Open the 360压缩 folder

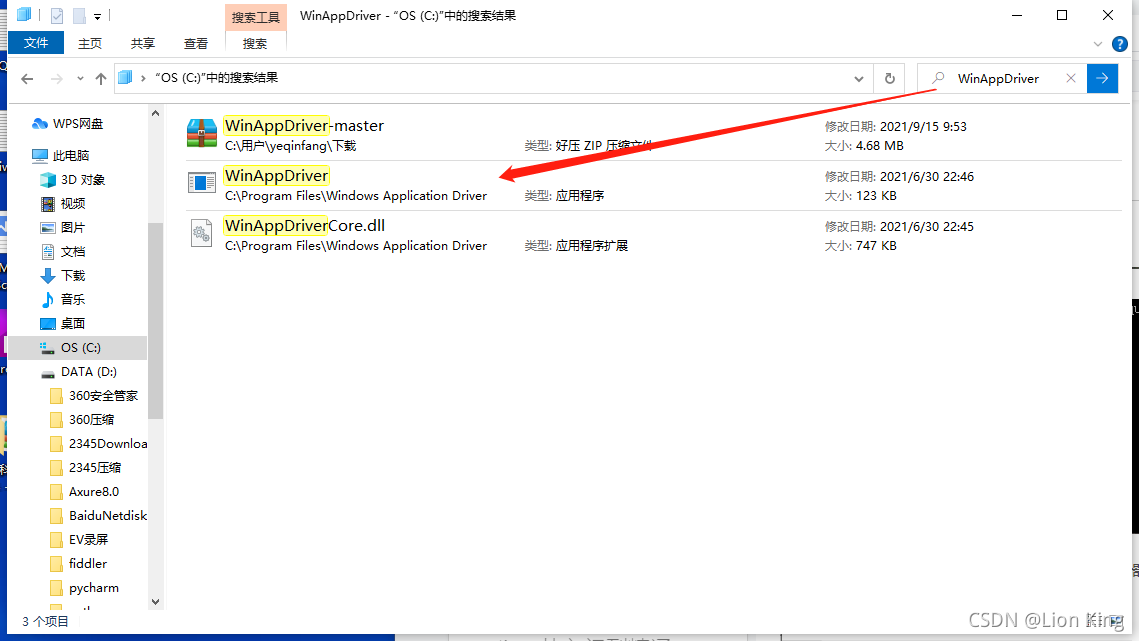tap(91, 419)
